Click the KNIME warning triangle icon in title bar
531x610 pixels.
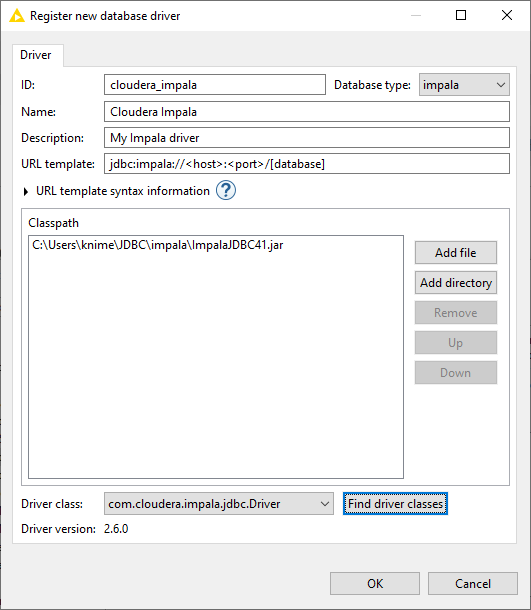pos(17,16)
